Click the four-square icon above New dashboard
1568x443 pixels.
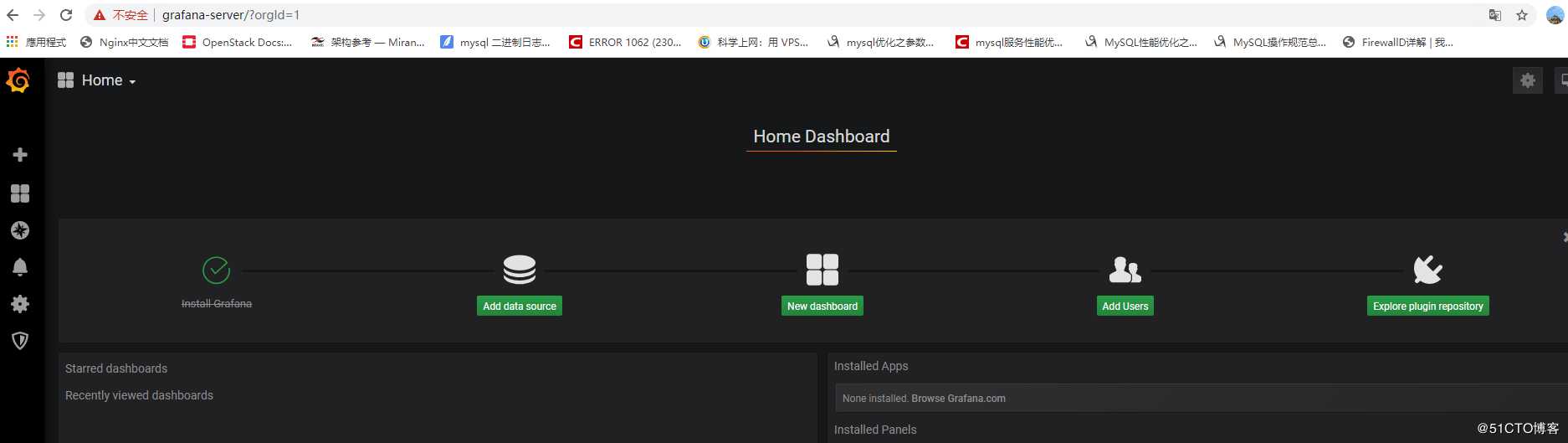click(x=822, y=270)
